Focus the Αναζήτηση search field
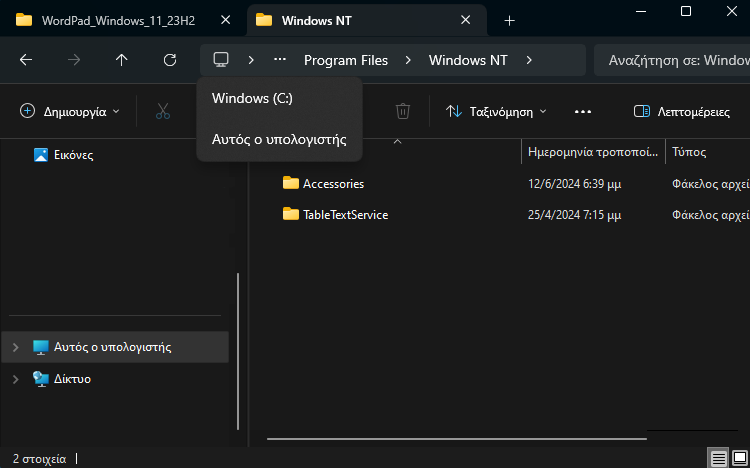 672,60
